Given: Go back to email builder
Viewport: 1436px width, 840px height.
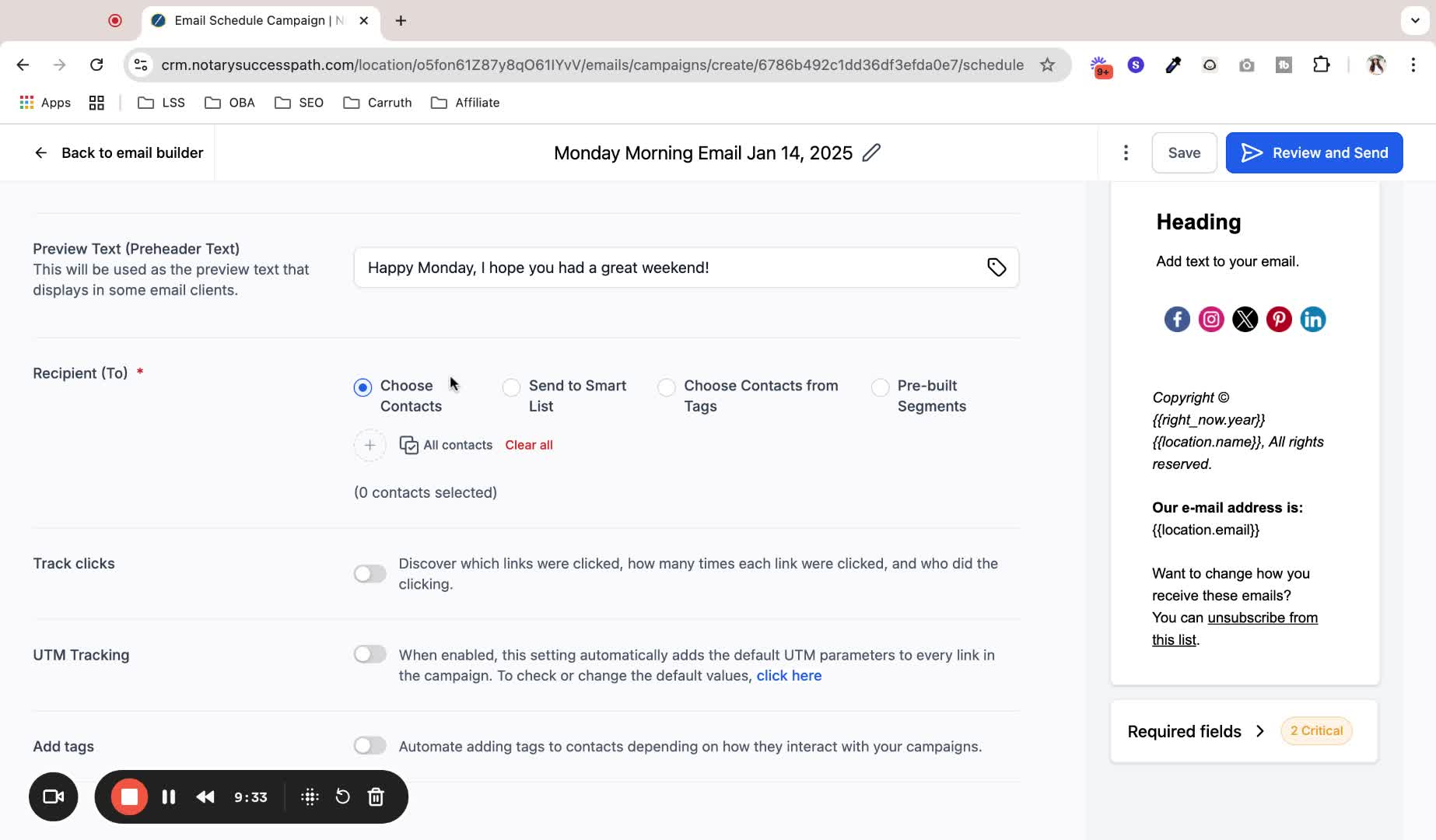Looking at the screenshot, I should point(118,152).
